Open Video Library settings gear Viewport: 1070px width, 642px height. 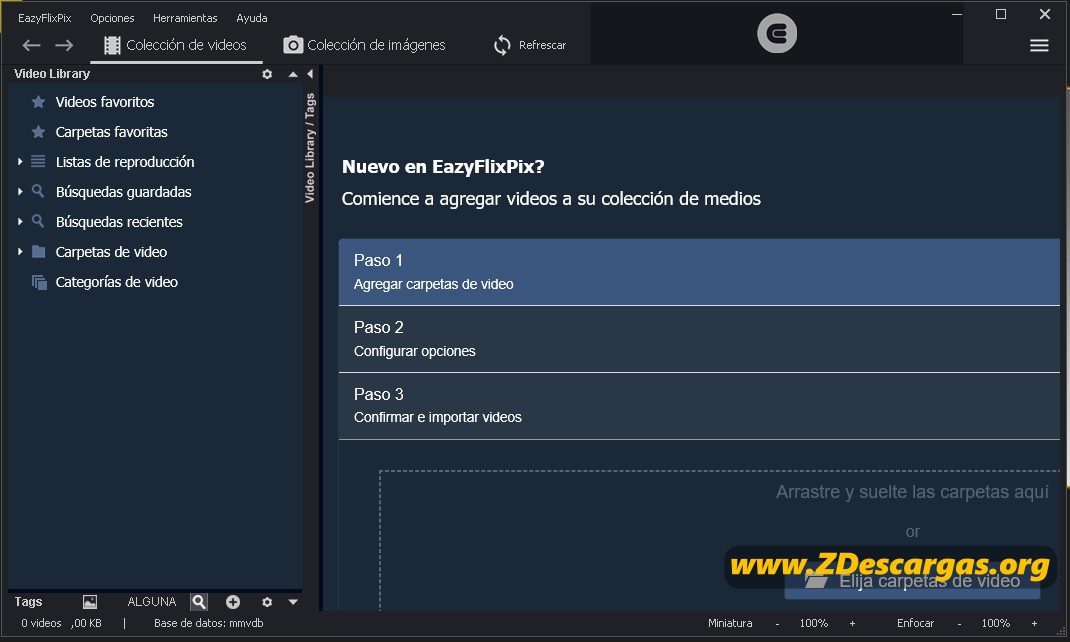[268, 74]
